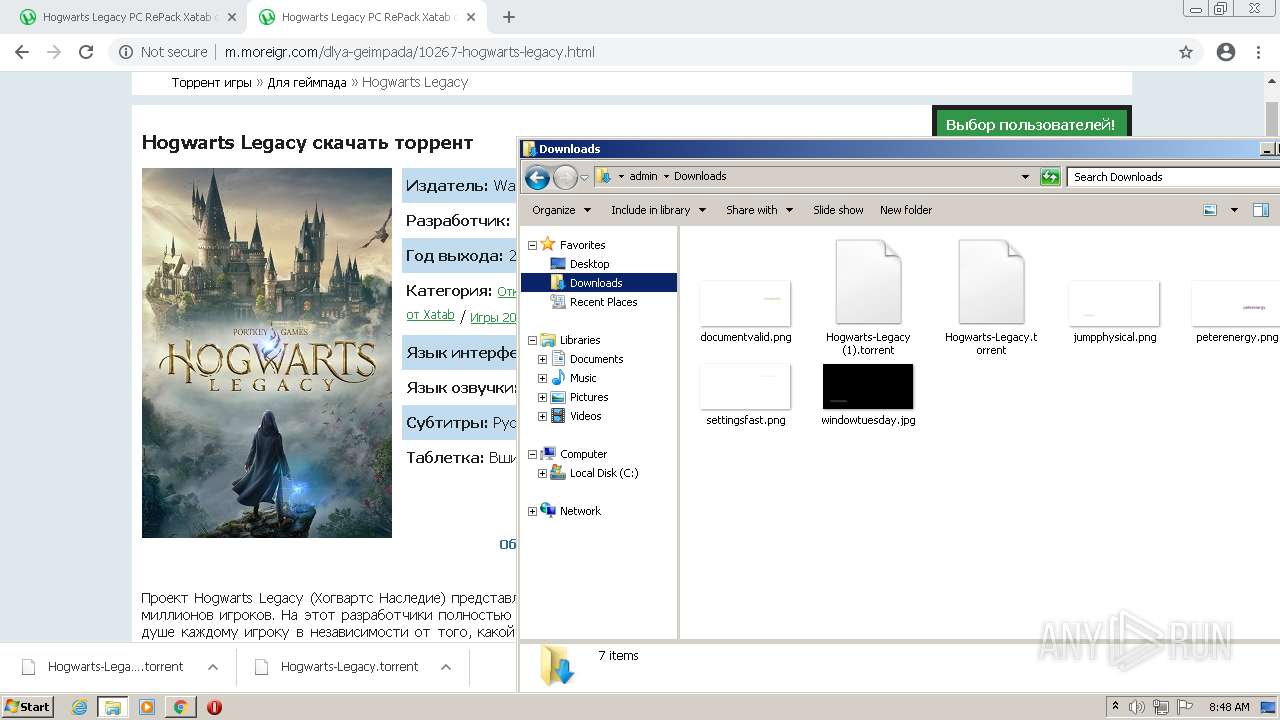Open downloaded Hogwarts-Legacy.torrent in download bar
The width and height of the screenshot is (1280, 720).
click(x=349, y=667)
